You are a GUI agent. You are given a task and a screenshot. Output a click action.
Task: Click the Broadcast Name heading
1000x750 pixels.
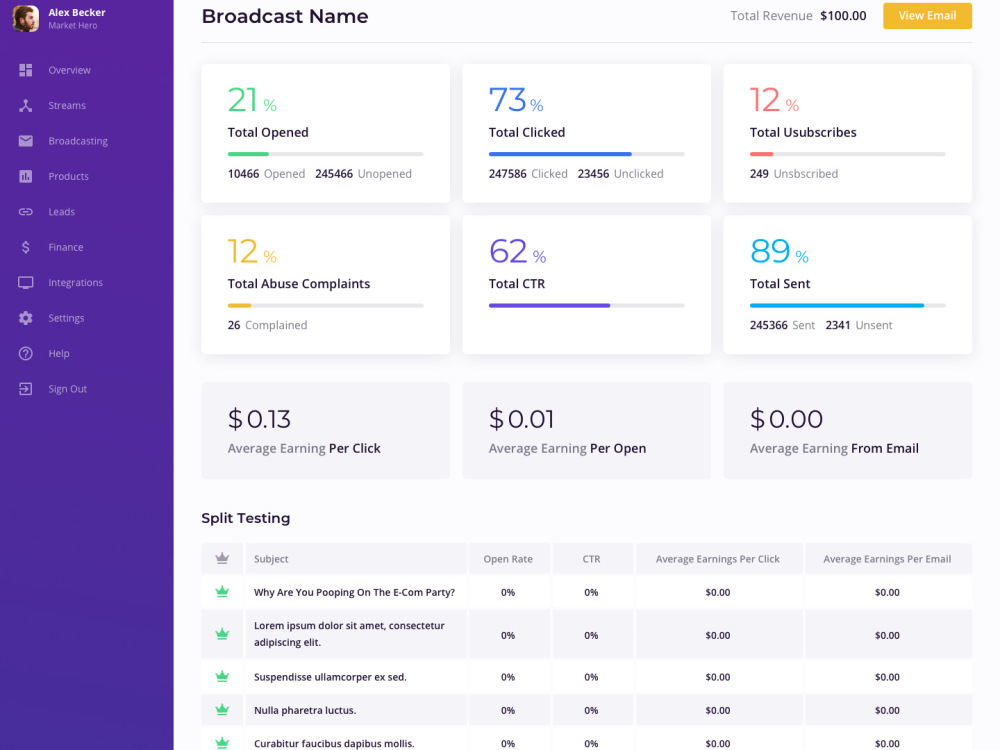(x=285, y=16)
